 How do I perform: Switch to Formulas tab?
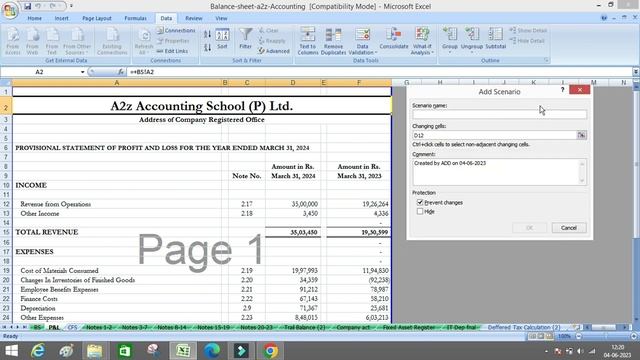pos(136,18)
